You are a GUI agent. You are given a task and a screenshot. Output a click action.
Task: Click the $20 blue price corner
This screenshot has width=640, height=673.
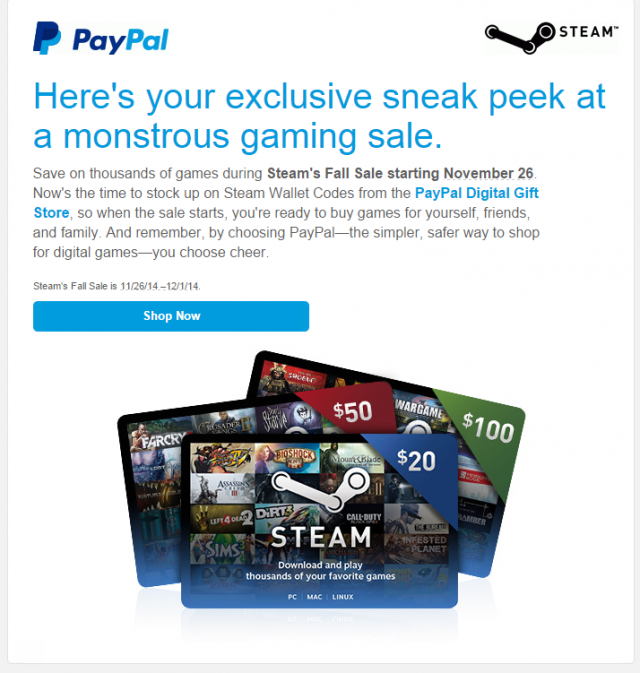416,460
